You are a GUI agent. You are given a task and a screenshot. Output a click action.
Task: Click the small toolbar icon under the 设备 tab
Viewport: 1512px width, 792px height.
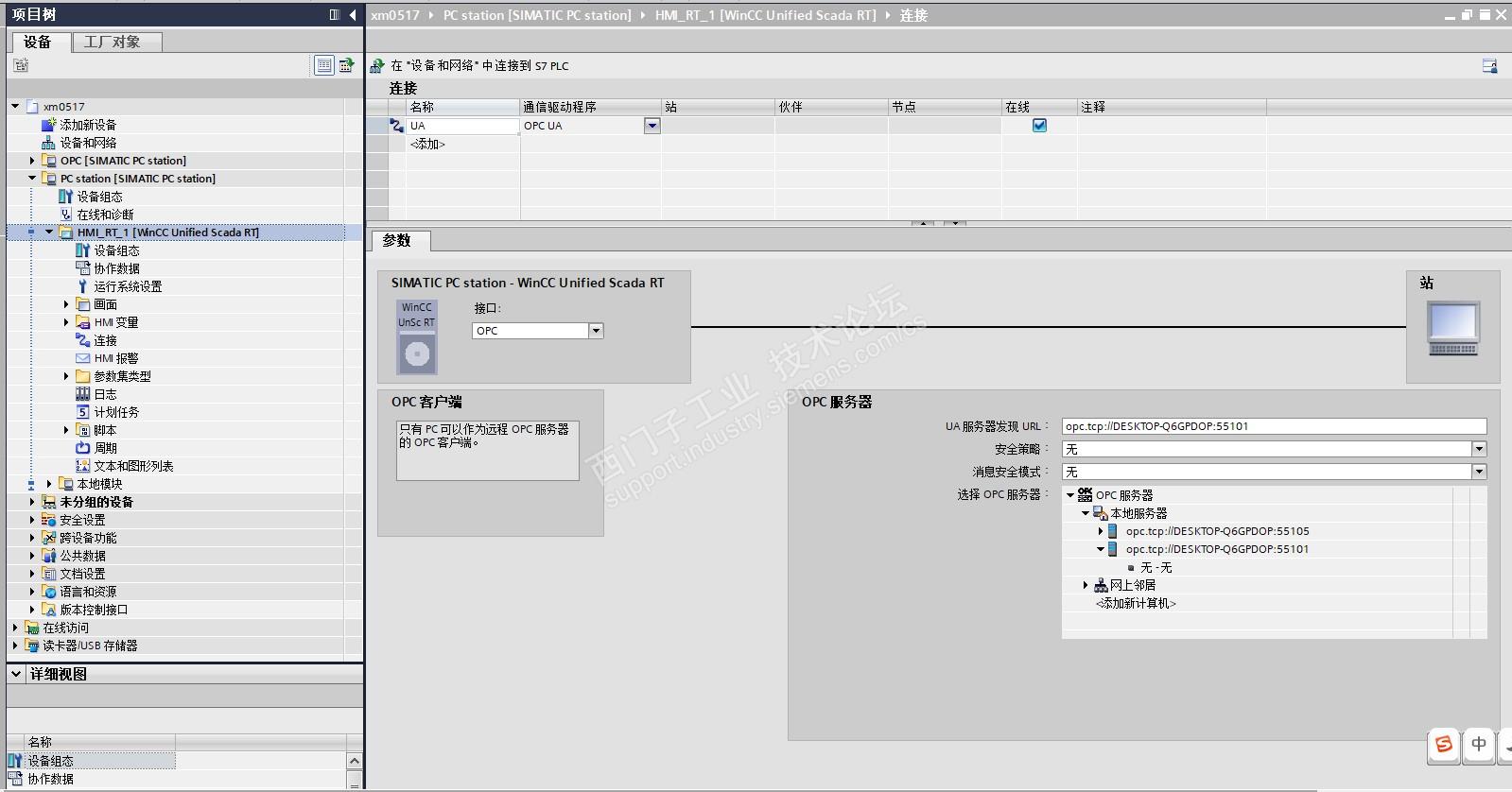click(21, 65)
